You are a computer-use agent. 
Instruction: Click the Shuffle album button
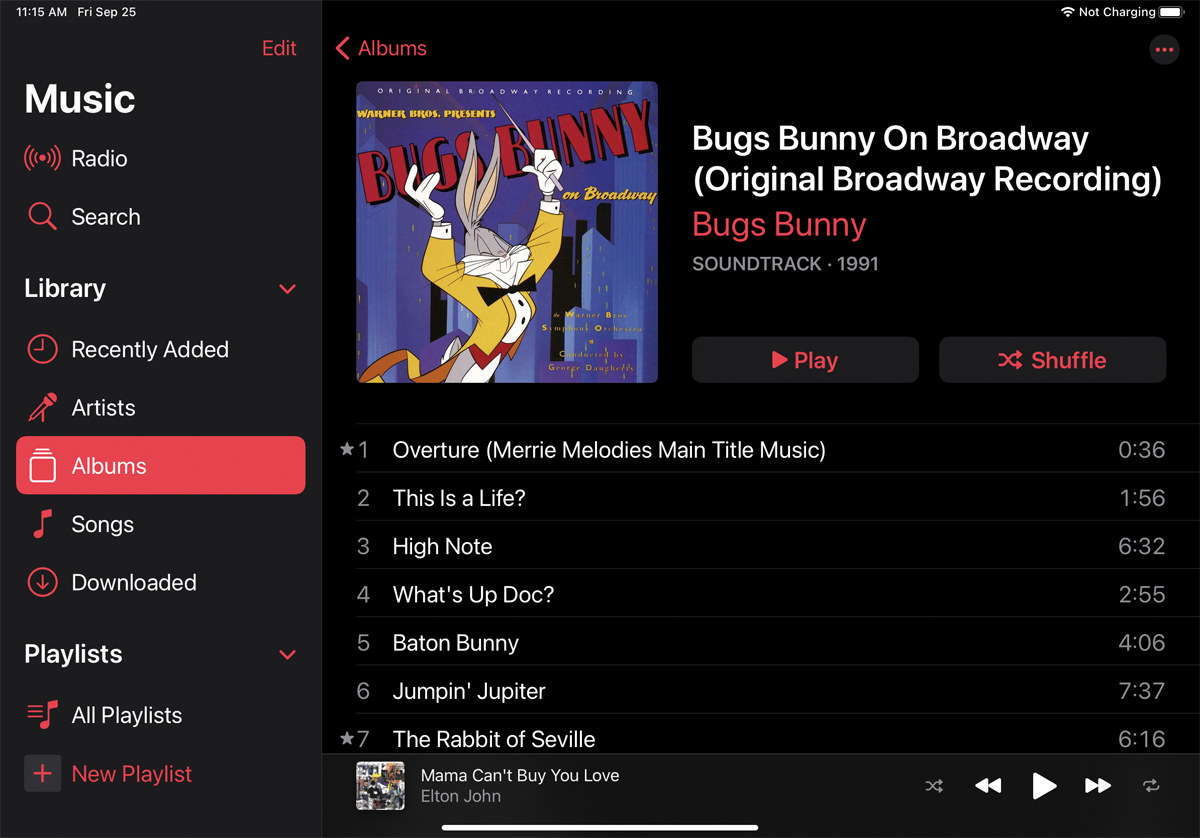point(1052,360)
